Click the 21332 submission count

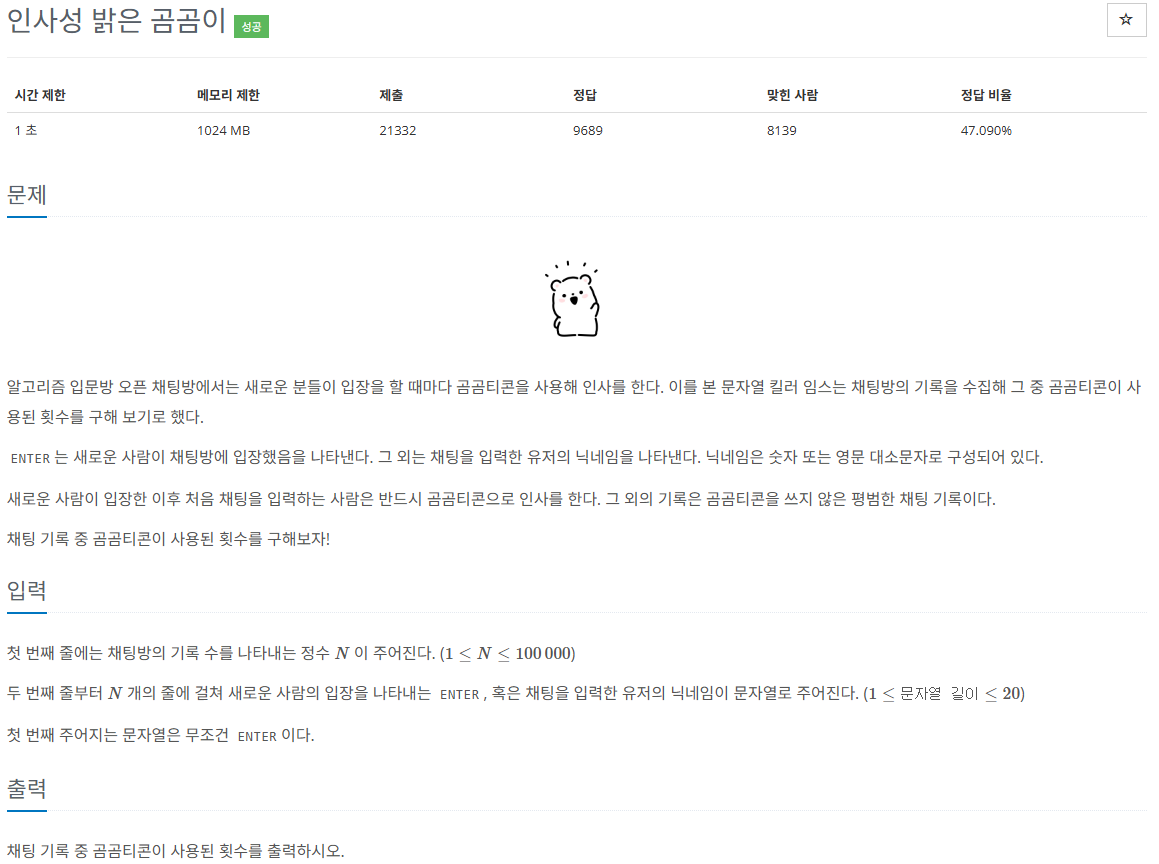[398, 131]
